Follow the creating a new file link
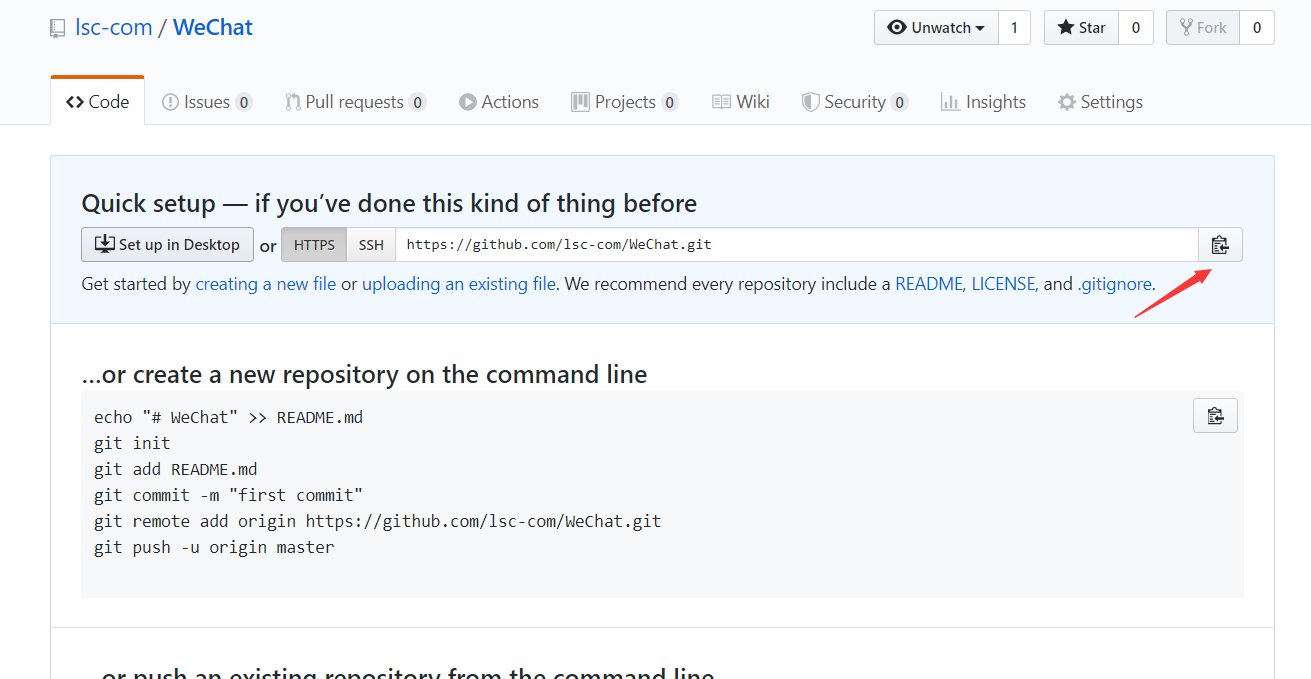This screenshot has width=1311, height=679. pyautogui.click(x=266, y=284)
